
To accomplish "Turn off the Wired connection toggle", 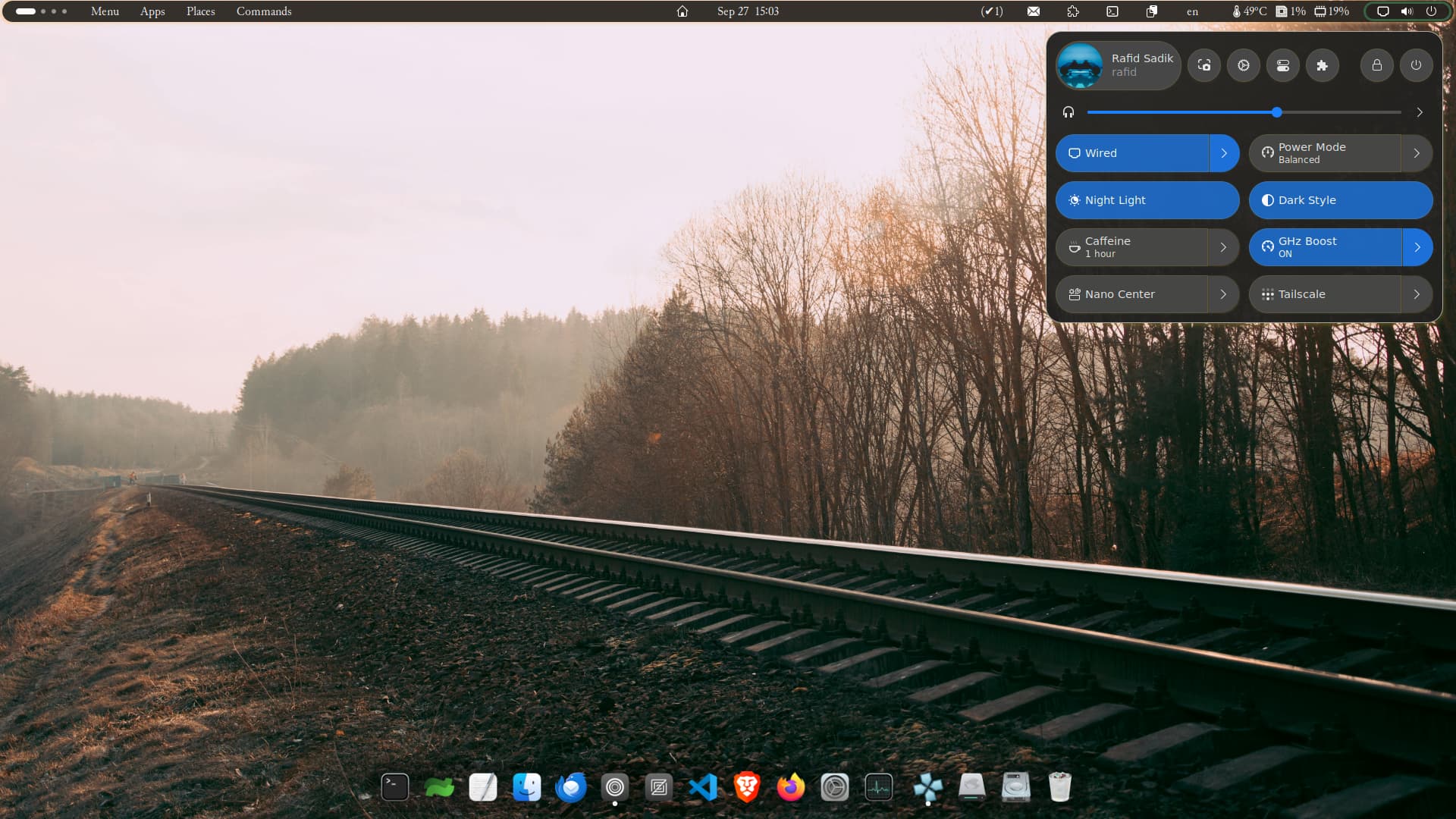I will click(x=1131, y=153).
